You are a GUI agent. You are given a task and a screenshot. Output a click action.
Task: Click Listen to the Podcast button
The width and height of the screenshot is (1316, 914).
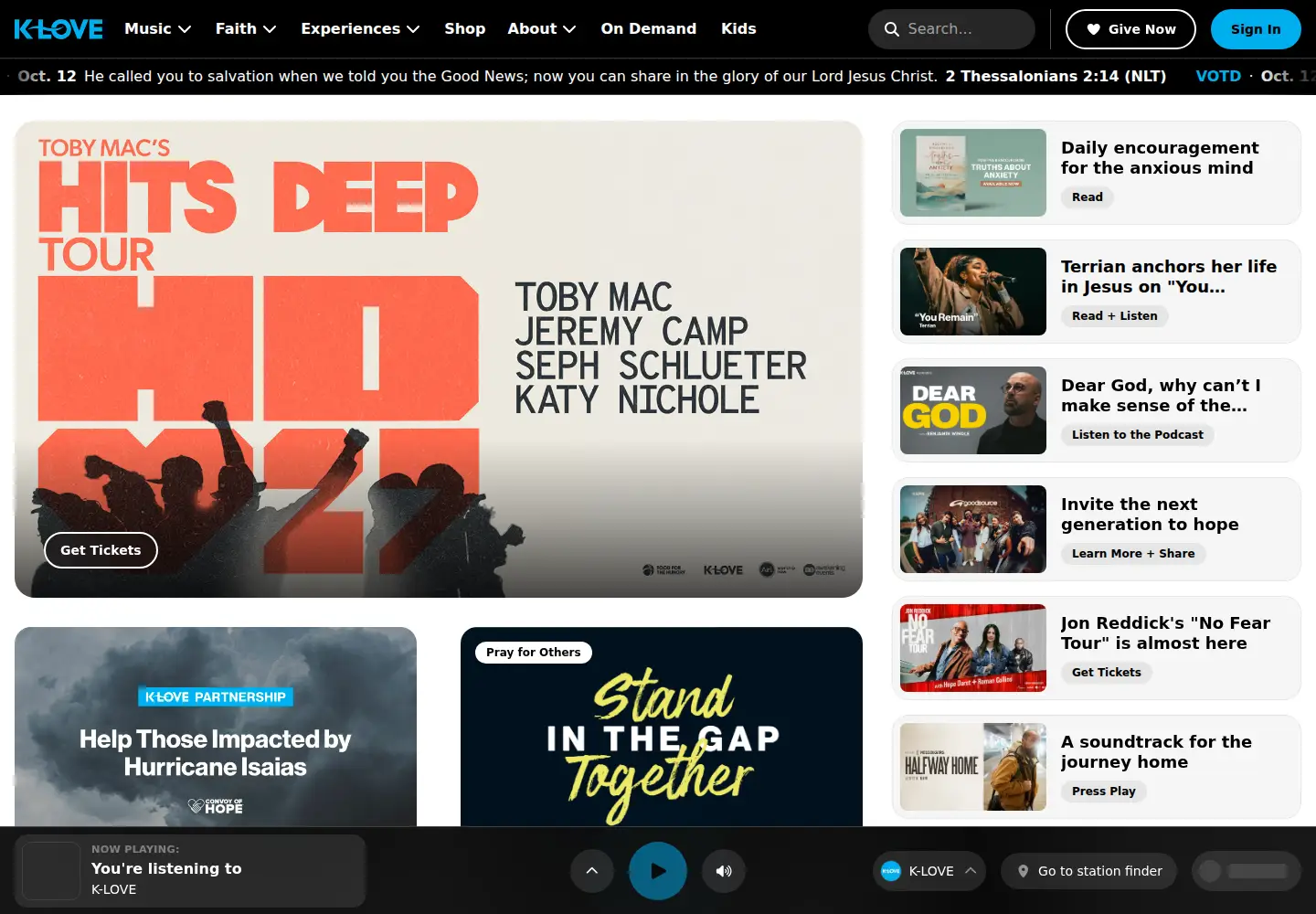[1138, 435]
